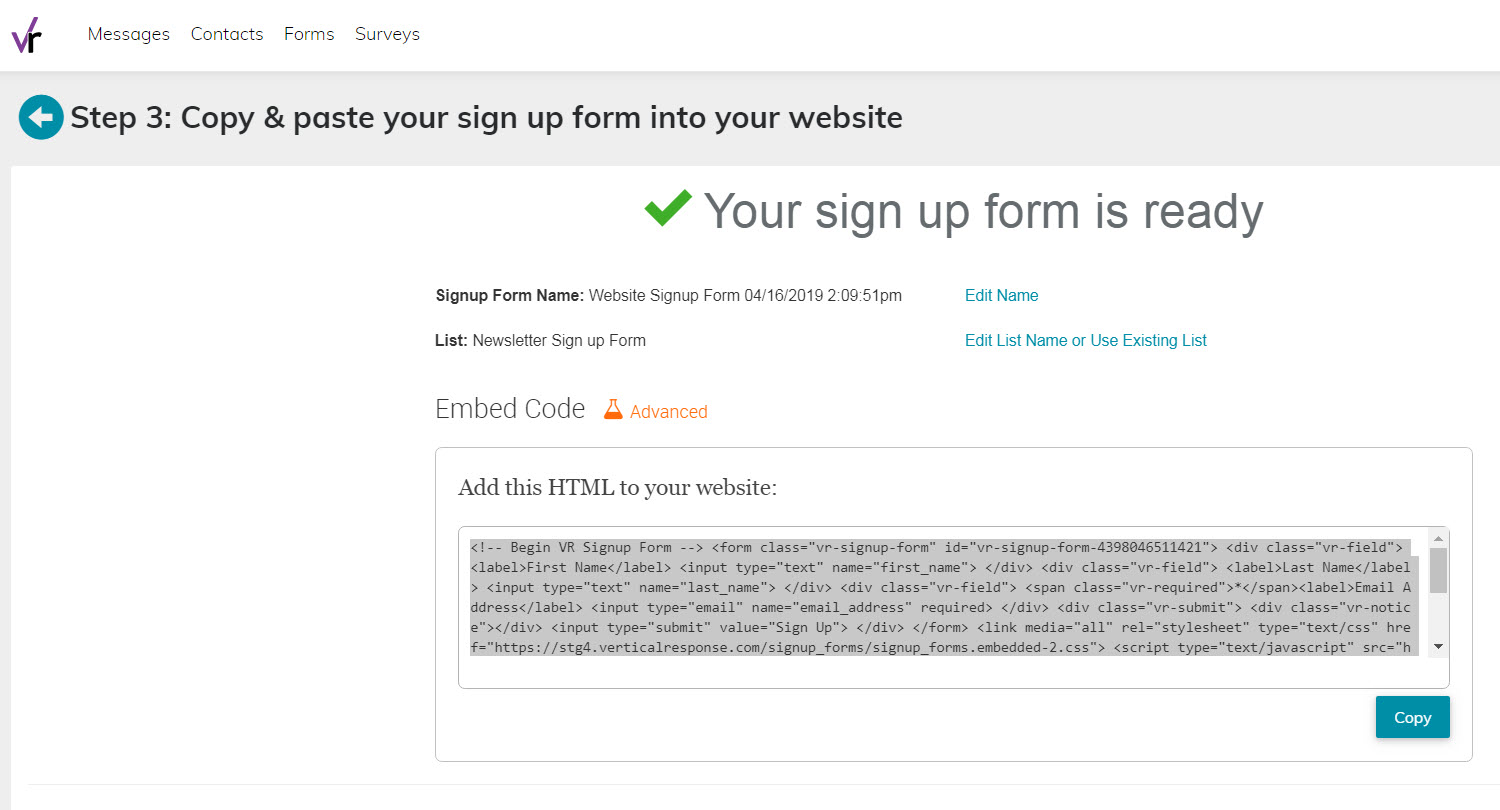Viewport: 1500px width, 810px height.
Task: Click the orange flask icon beside Advanced
Action: point(613,410)
